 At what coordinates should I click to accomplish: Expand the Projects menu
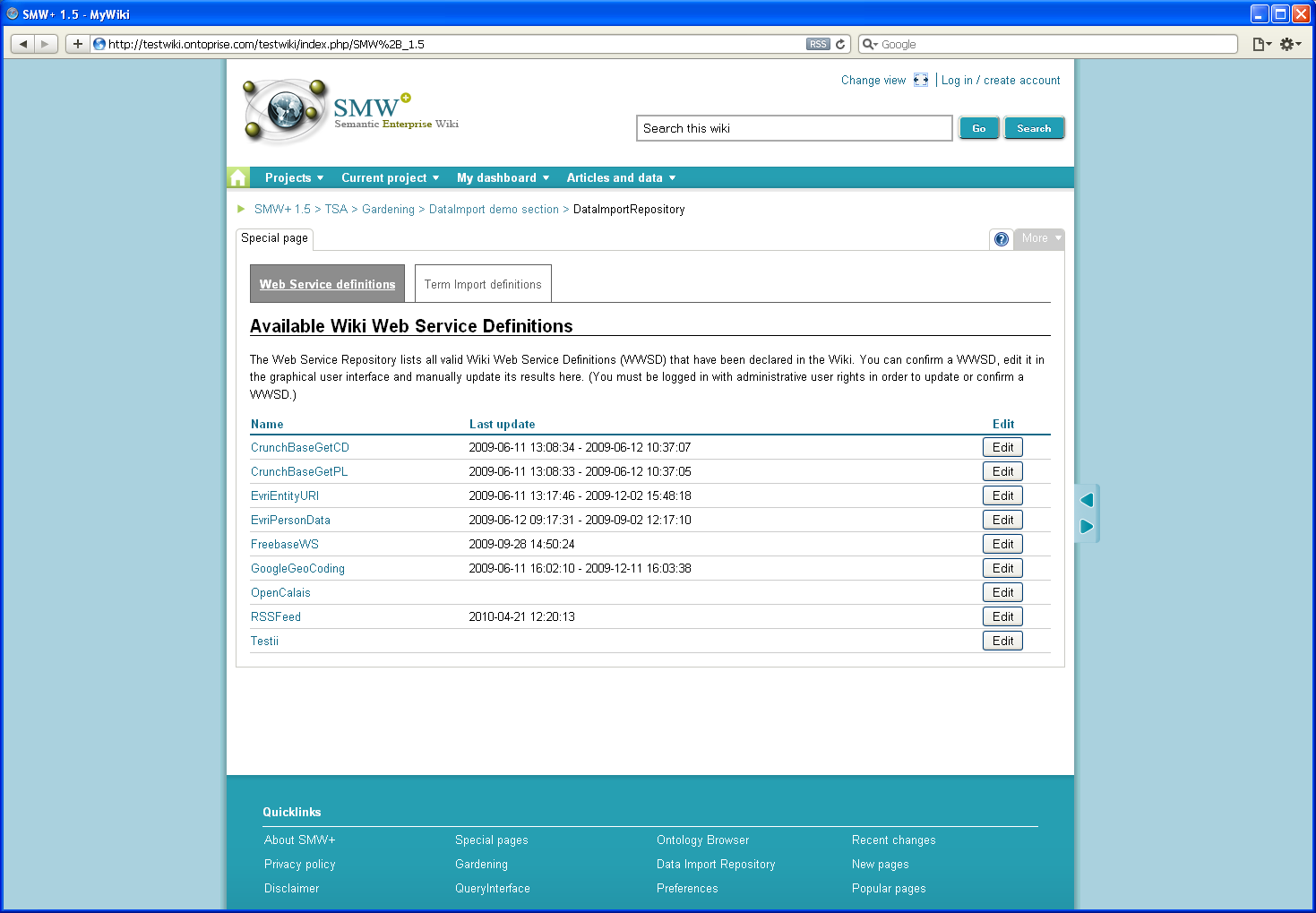pos(294,177)
